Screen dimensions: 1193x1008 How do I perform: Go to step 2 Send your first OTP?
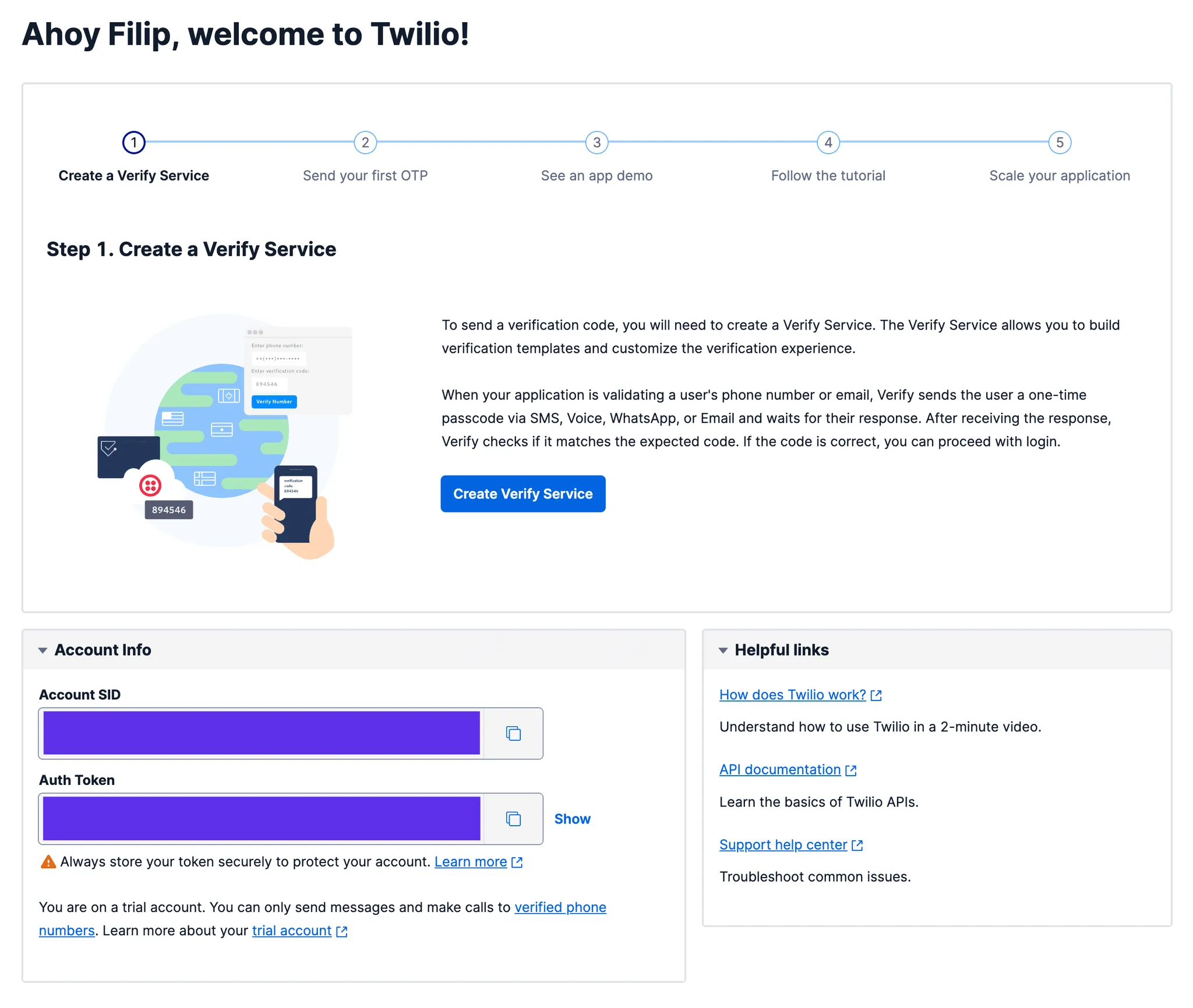(x=365, y=143)
